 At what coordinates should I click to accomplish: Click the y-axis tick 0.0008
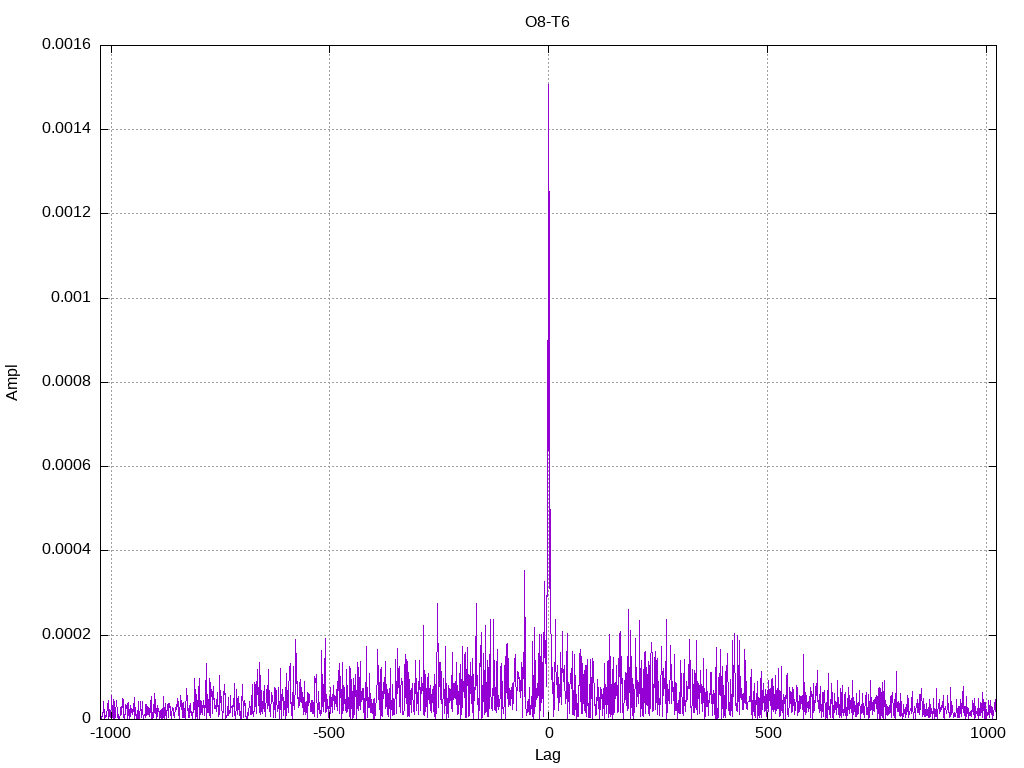[67, 381]
